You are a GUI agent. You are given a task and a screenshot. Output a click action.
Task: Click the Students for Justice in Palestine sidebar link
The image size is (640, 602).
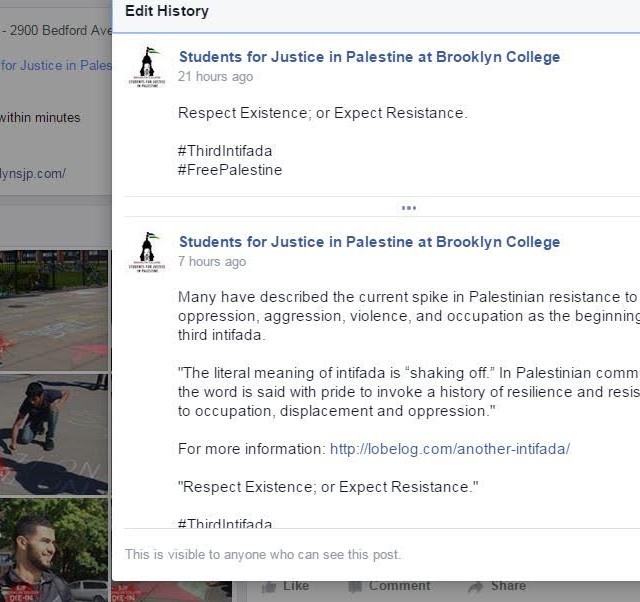56,65
